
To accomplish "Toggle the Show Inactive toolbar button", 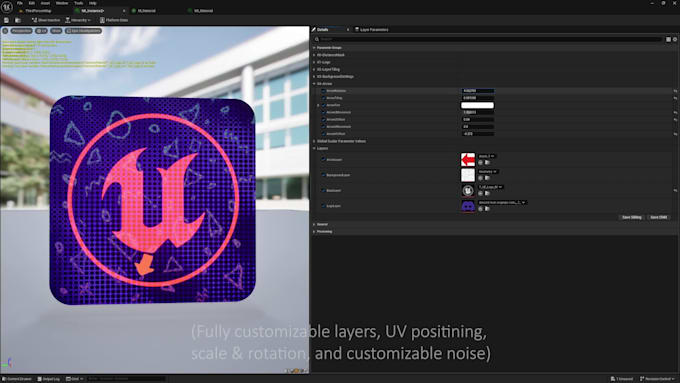I will point(46,20).
